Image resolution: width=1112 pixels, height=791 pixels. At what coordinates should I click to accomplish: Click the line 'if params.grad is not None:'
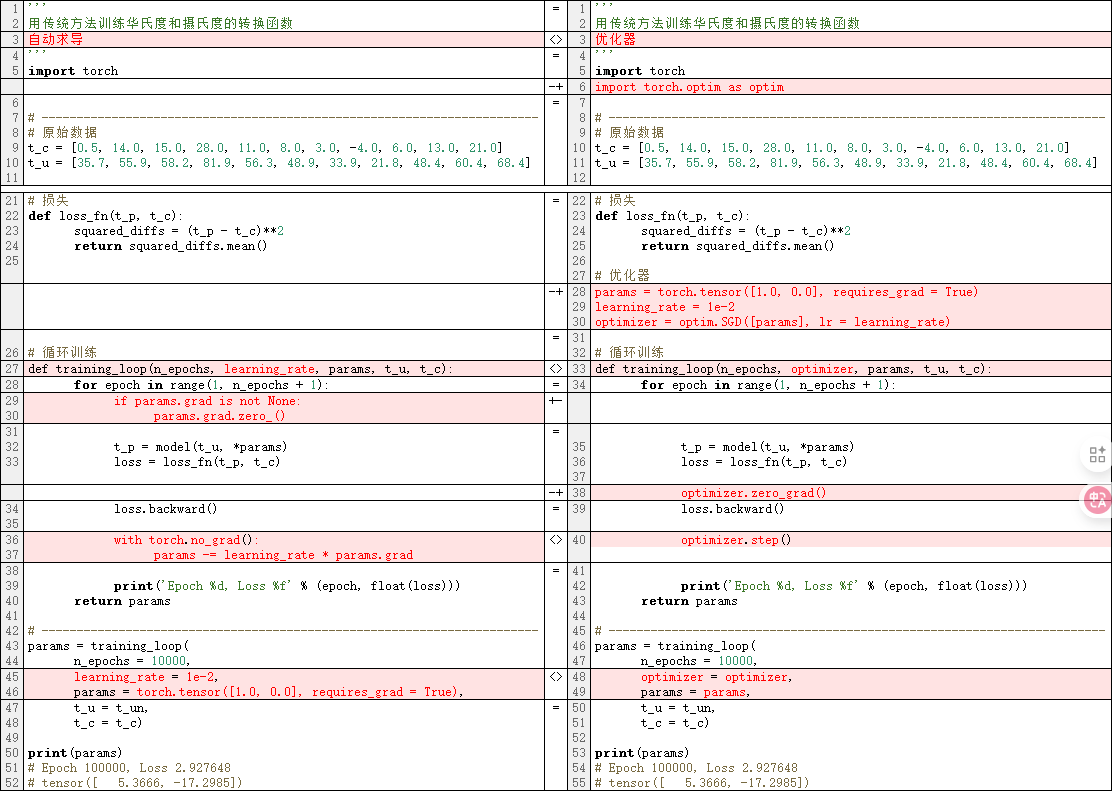pyautogui.click(x=207, y=402)
